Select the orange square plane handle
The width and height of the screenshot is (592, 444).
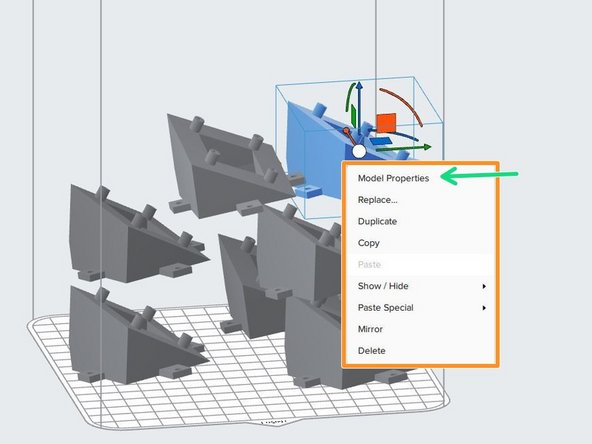(386, 123)
